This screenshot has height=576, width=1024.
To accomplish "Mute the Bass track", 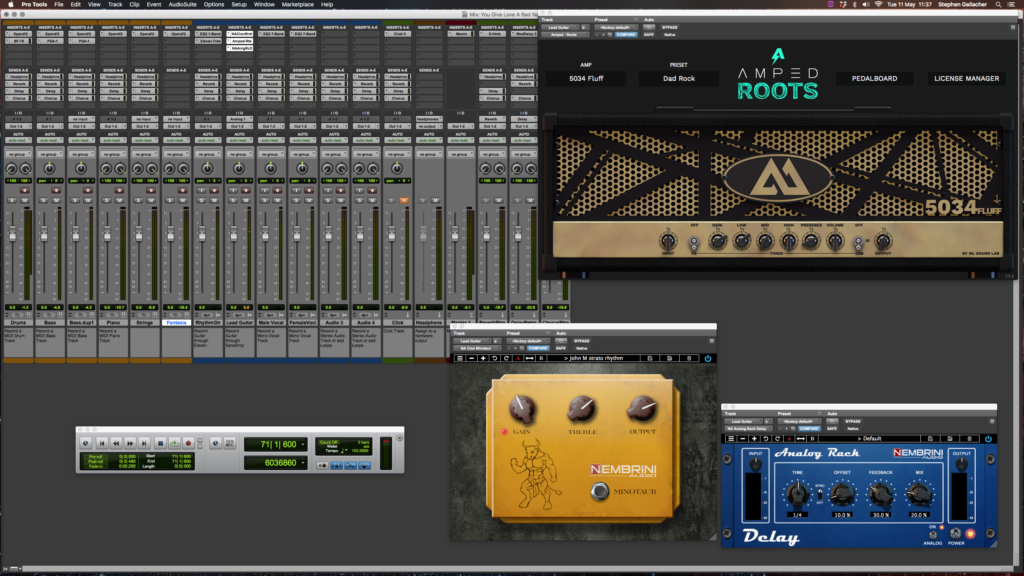I will pyautogui.click(x=56, y=200).
